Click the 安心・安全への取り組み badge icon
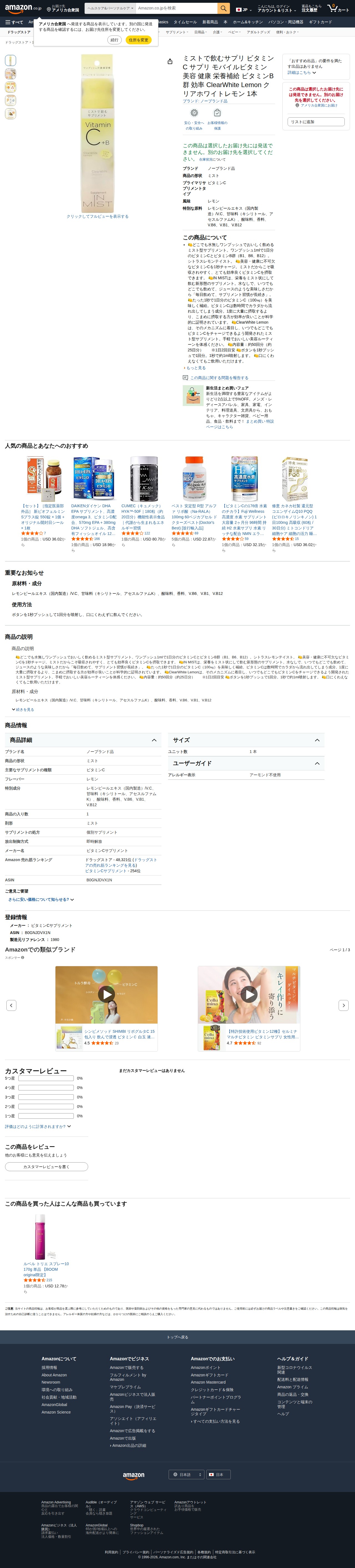This screenshot has width=355, height=1568. click(194, 113)
